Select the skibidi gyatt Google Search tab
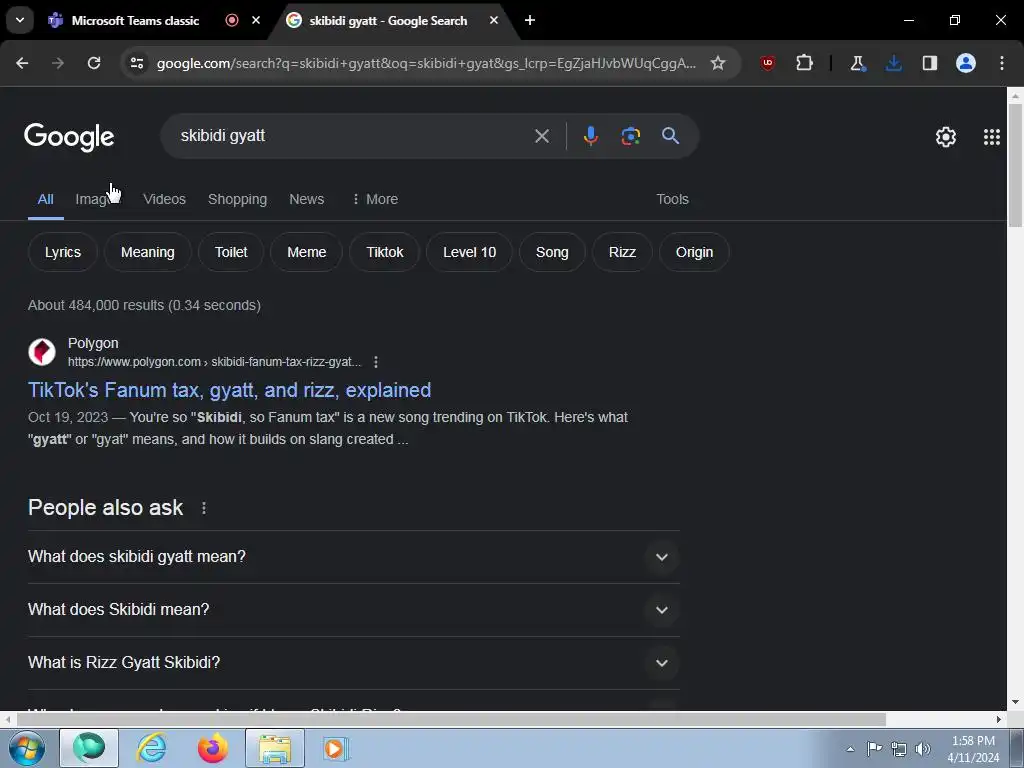 tap(389, 20)
